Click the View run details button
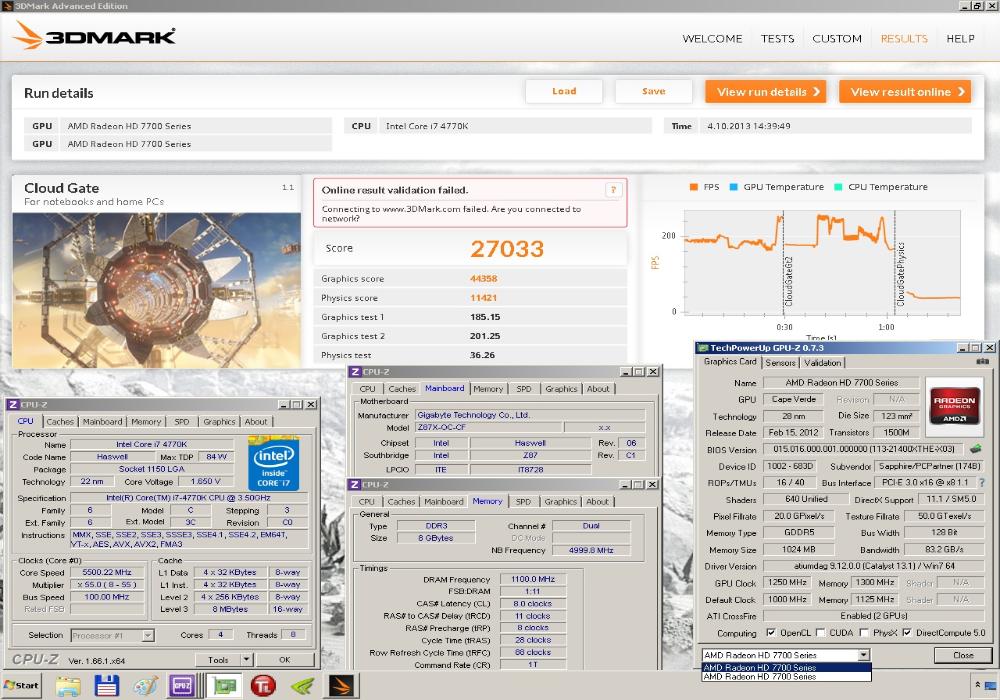This screenshot has width=1000, height=700. pyautogui.click(x=765, y=92)
